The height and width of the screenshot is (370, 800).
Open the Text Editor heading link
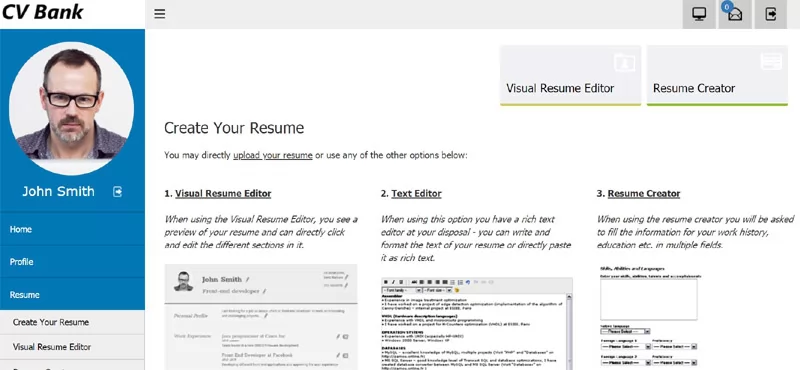tap(416, 193)
